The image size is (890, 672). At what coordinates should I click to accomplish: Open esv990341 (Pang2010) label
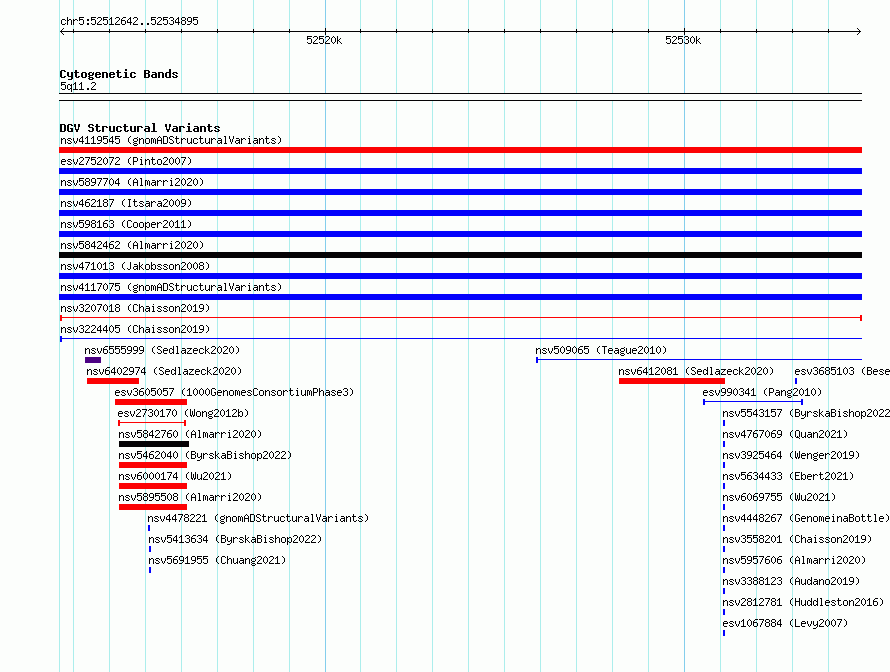(762, 392)
